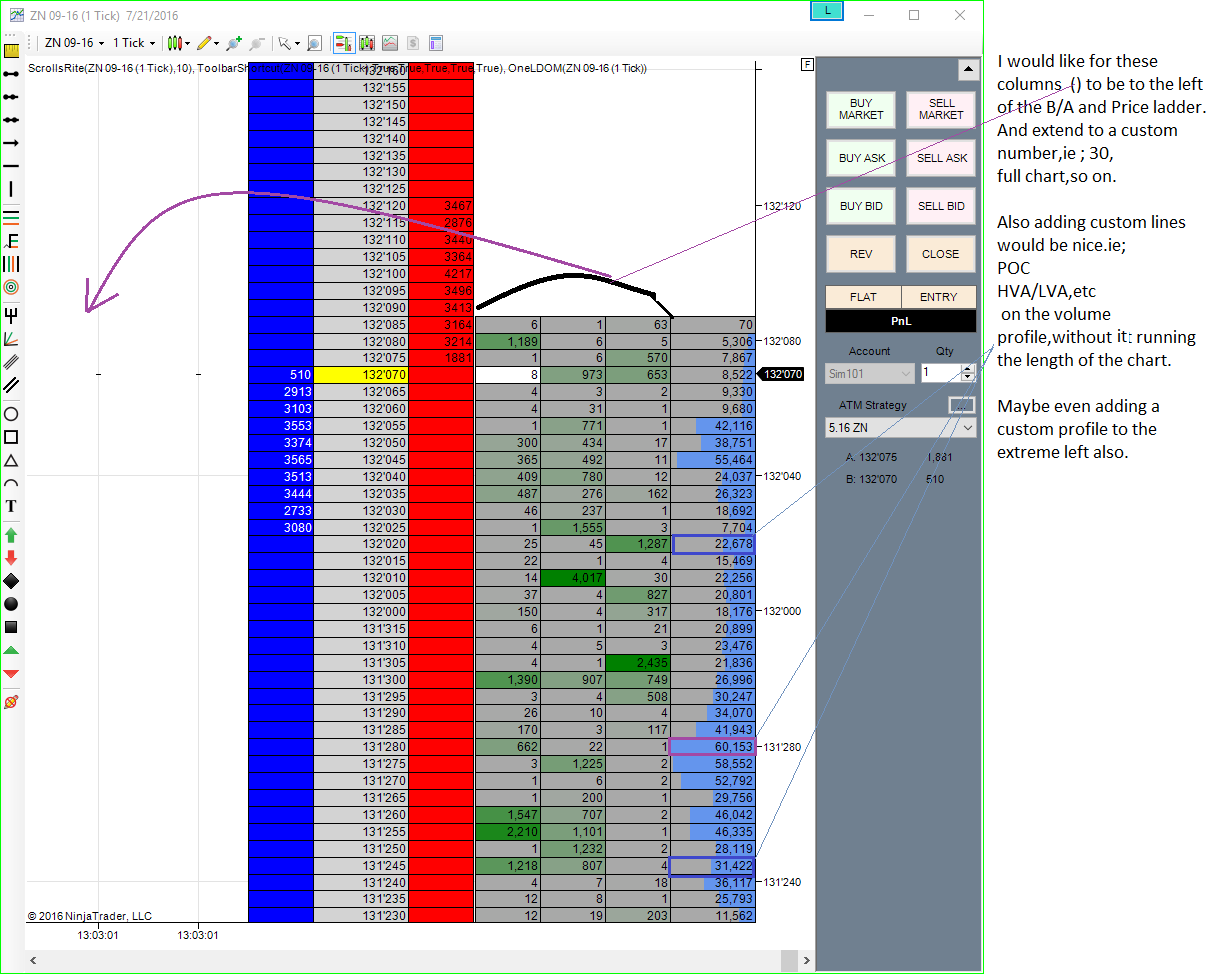Click the ask size 4217 cell

tap(441, 273)
